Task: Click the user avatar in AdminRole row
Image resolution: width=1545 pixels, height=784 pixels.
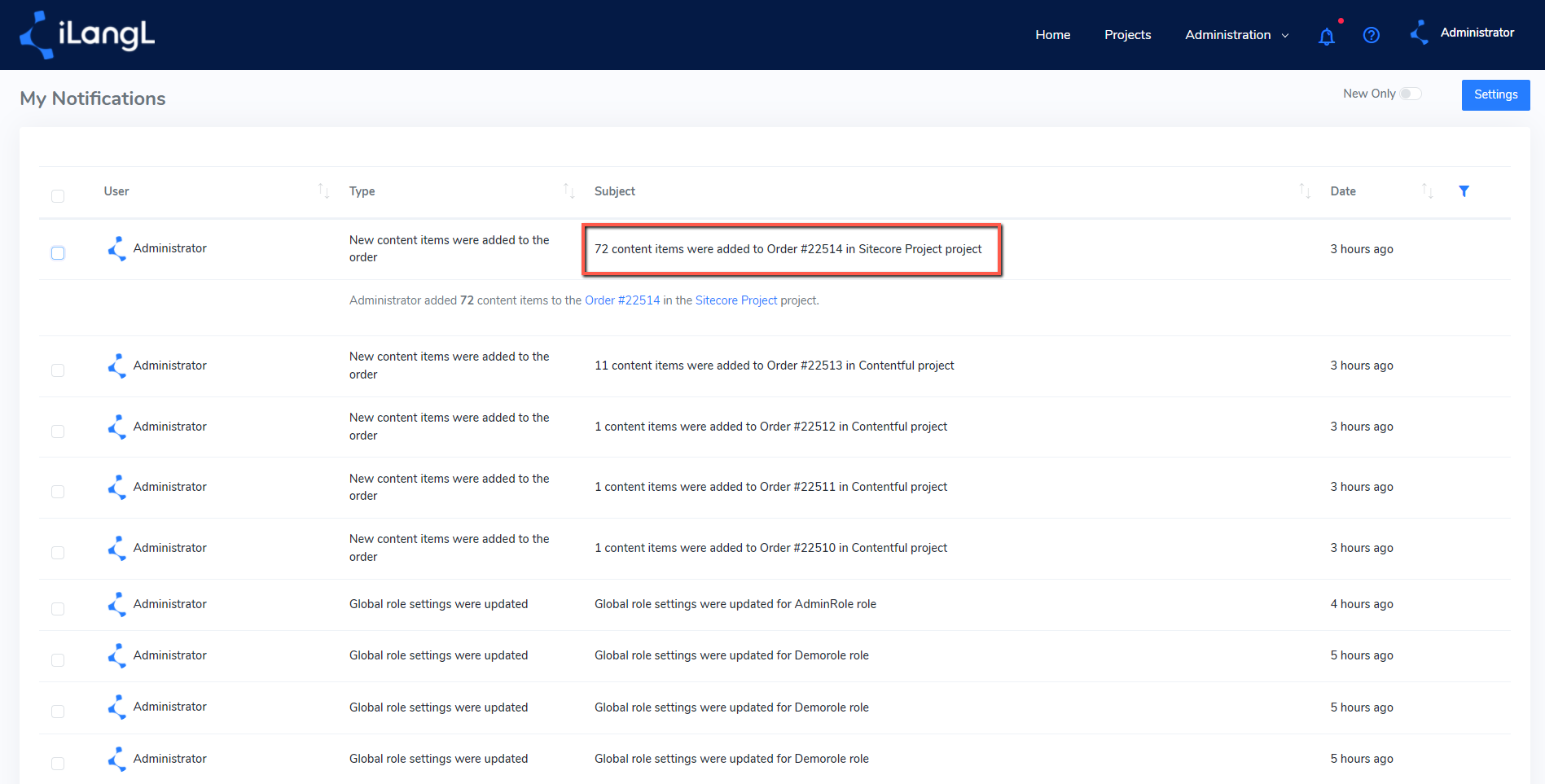Action: click(x=116, y=605)
